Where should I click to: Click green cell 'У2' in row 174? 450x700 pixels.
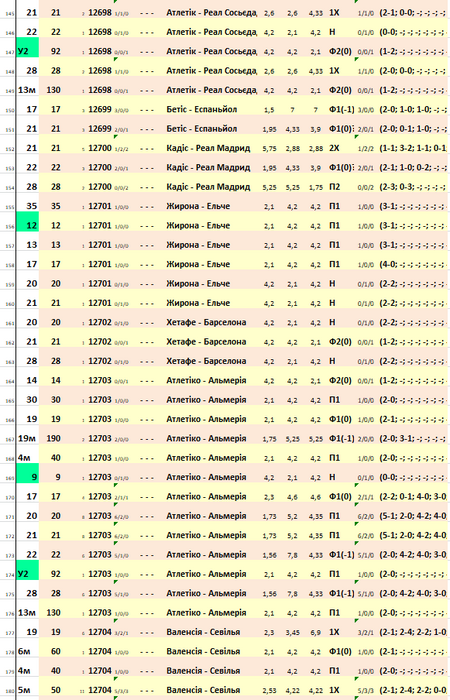(28, 570)
